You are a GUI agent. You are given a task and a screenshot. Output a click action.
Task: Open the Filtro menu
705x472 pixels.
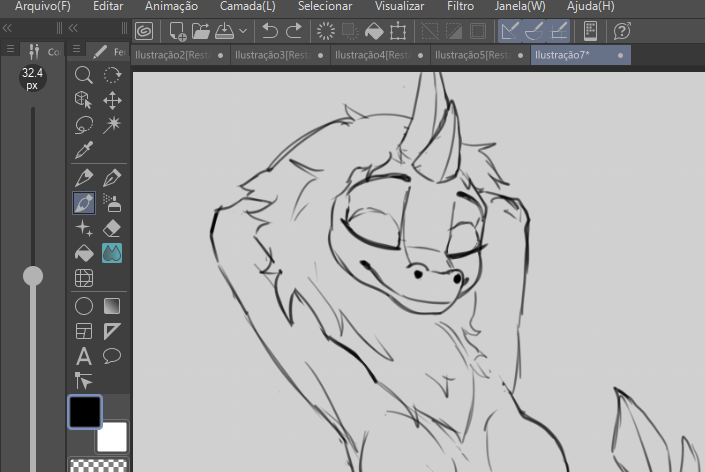coord(460,6)
